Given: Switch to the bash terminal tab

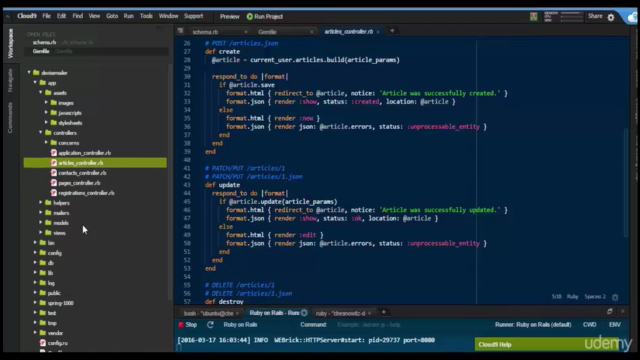Looking at the screenshot, I should pos(208,313).
